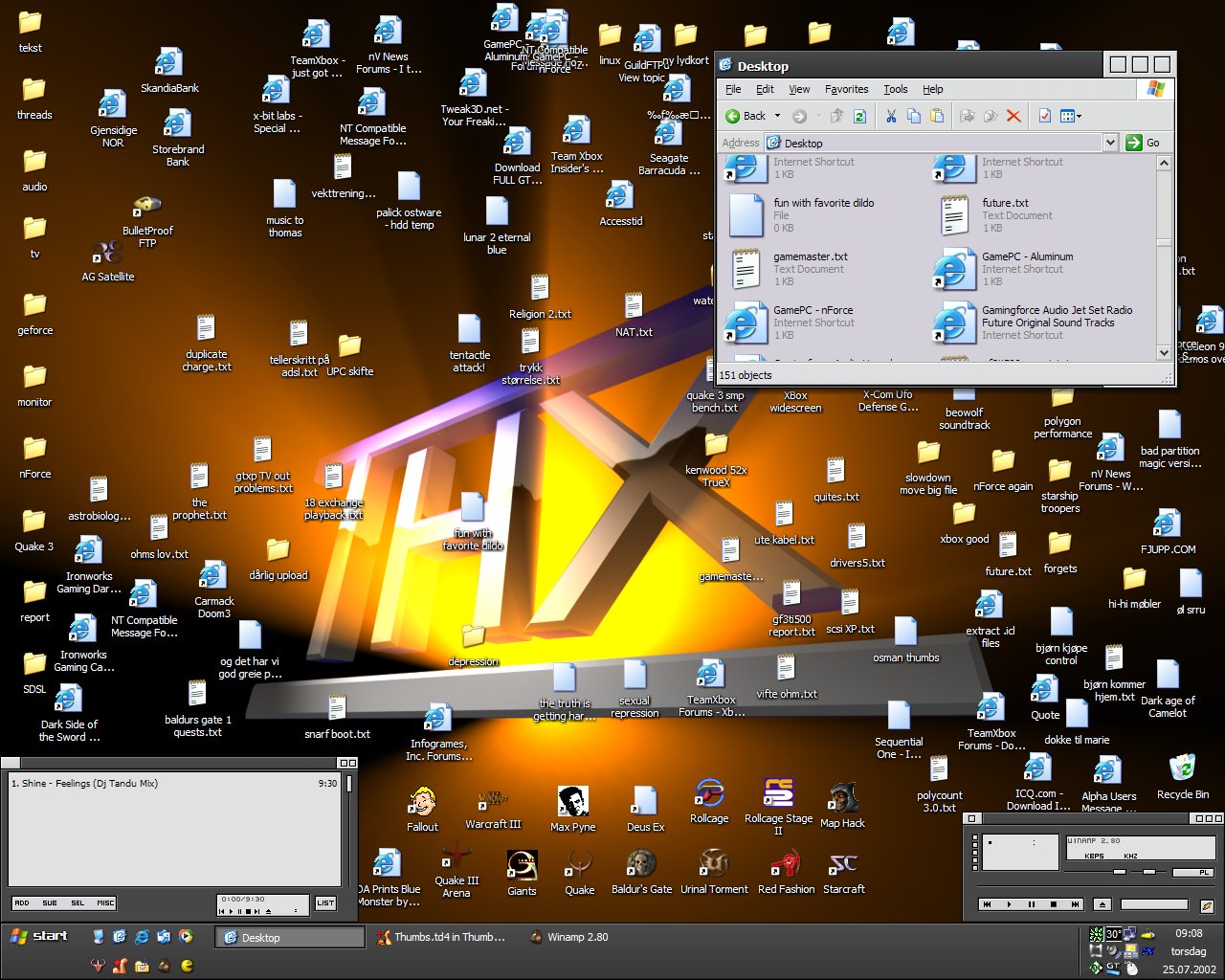Click the Winamp volume slider handle
The image size is (1225, 980).
(1119, 872)
